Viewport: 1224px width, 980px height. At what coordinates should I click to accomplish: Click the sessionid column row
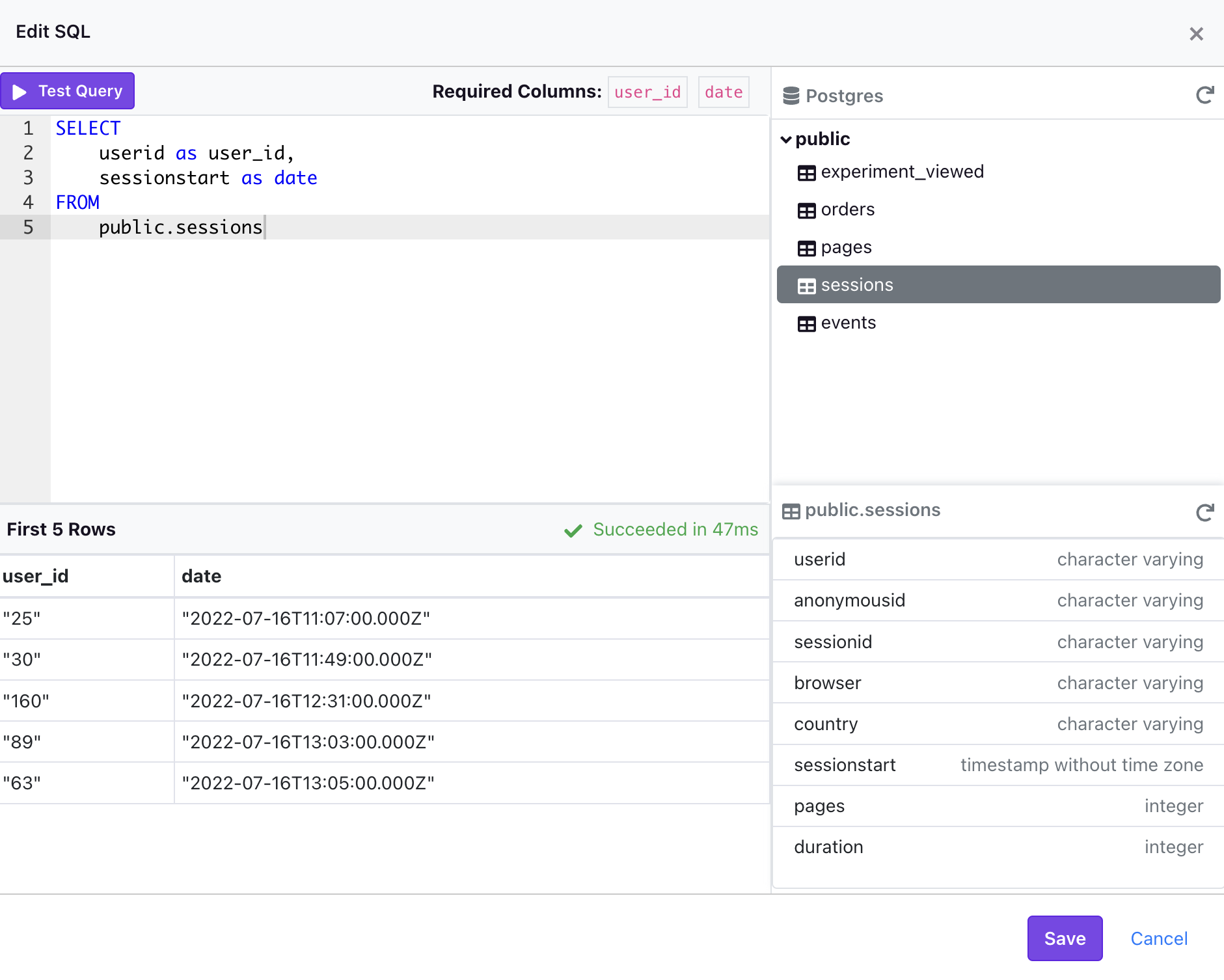(998, 642)
